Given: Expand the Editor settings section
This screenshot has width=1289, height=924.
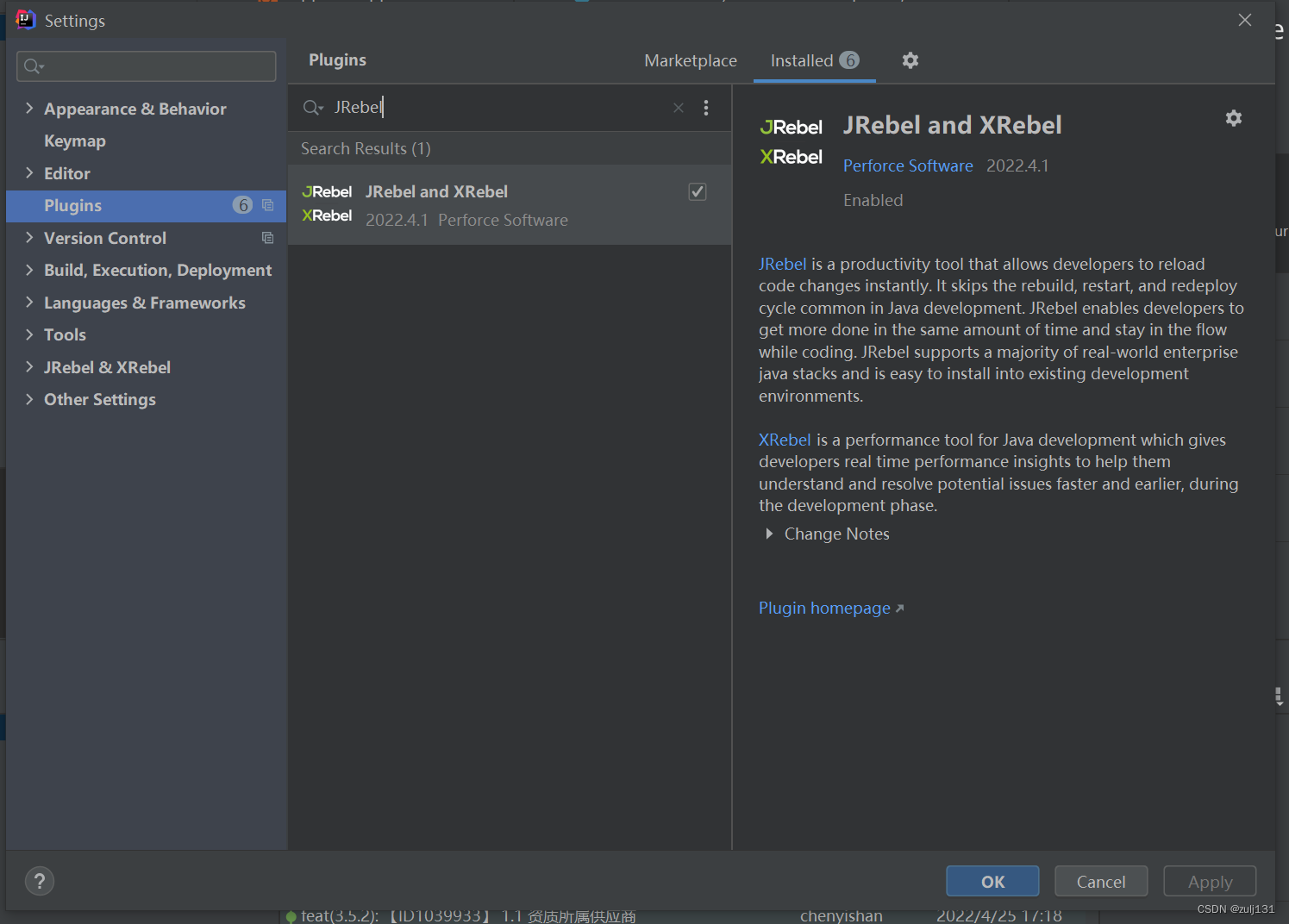Looking at the screenshot, I should [29, 173].
